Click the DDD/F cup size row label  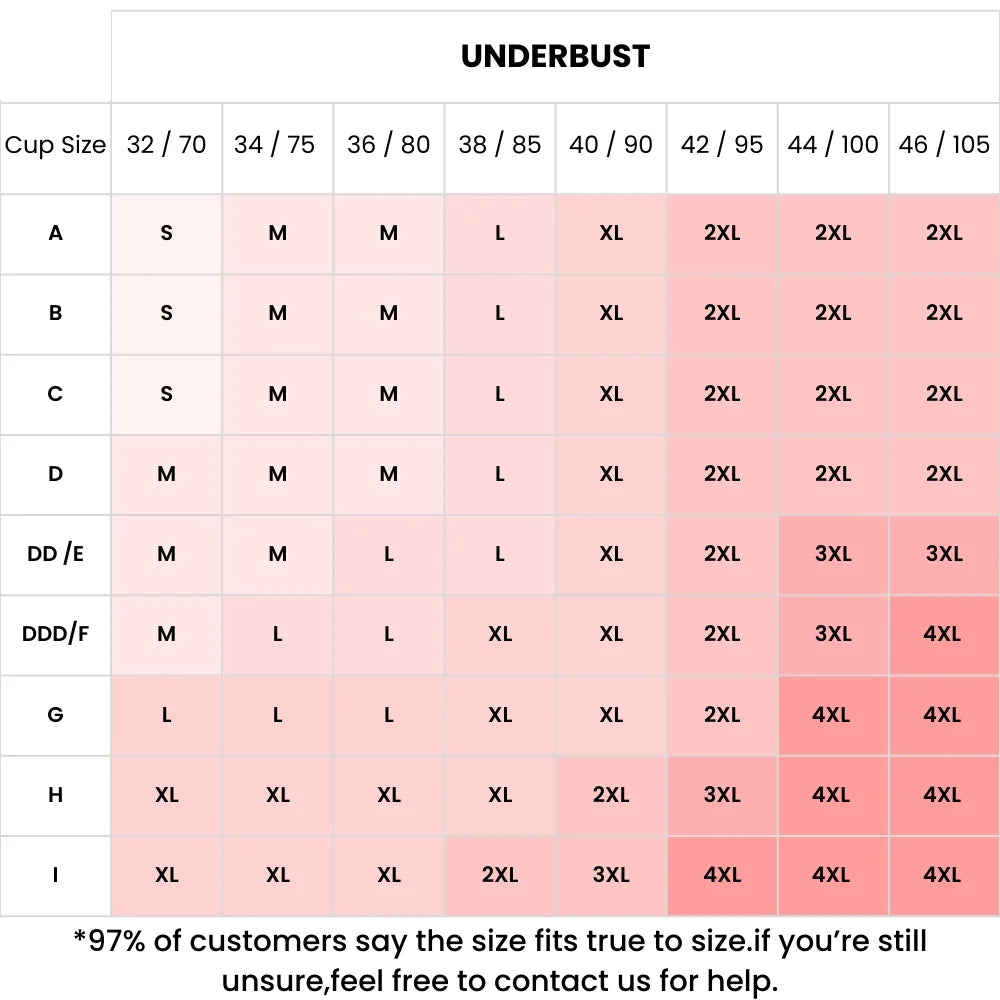tap(55, 634)
